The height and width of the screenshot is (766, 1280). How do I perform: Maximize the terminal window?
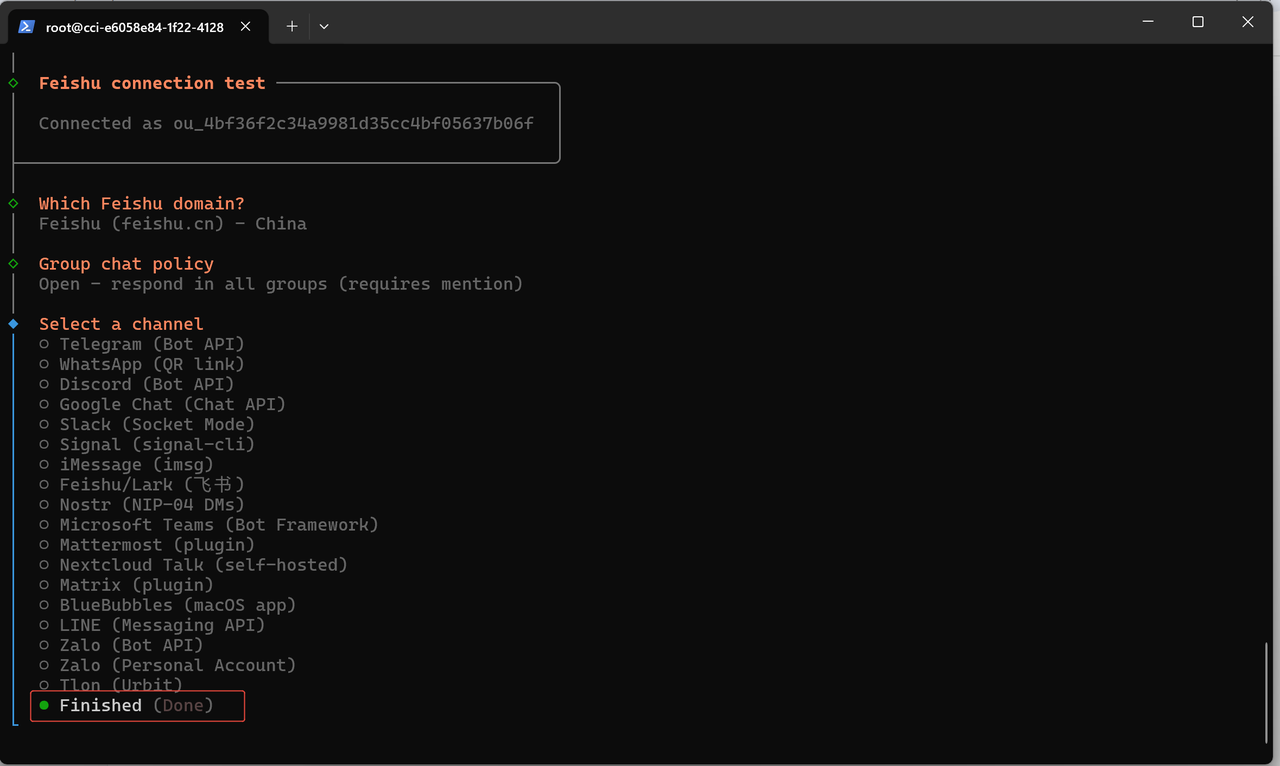(1198, 22)
